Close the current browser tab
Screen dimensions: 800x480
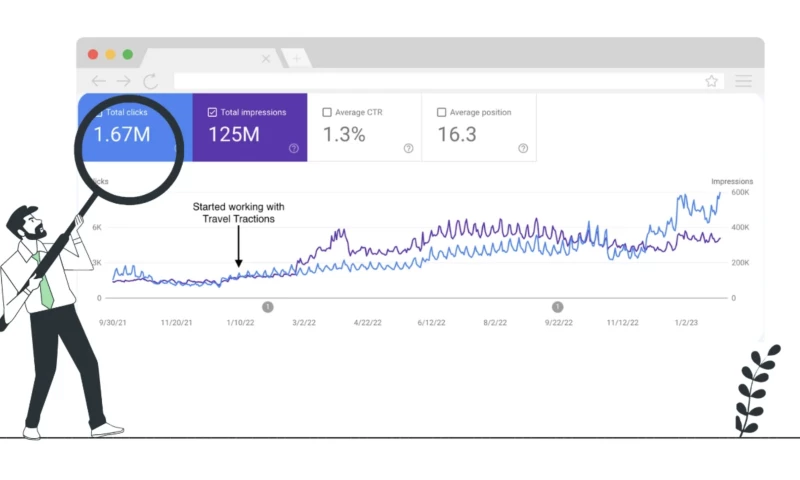[266, 59]
